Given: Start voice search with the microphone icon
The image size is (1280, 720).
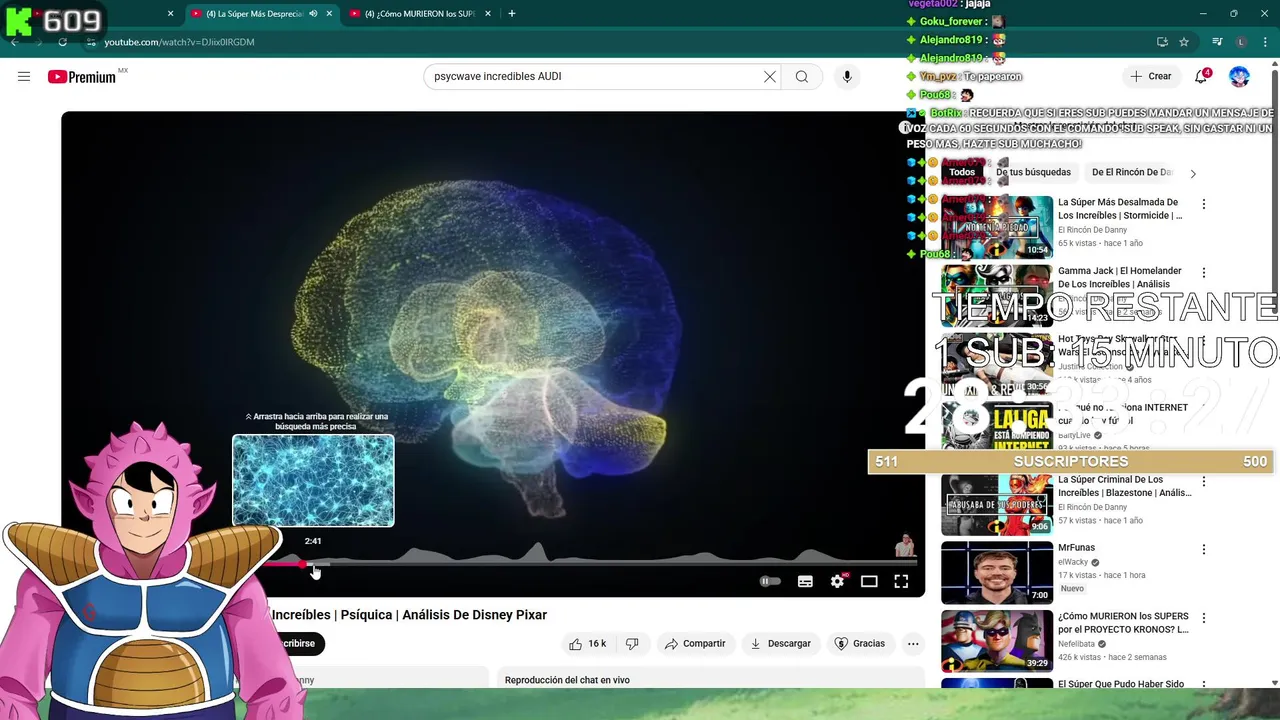Looking at the screenshot, I should click(847, 76).
